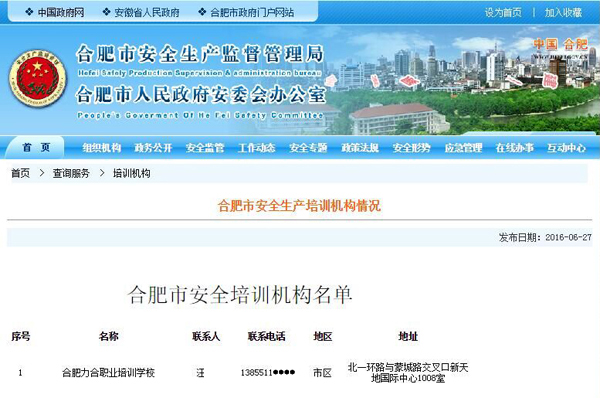Viewport: 600px width, 398px height.
Task: Click 查询服务 breadcrumb link
Action: coord(71,173)
